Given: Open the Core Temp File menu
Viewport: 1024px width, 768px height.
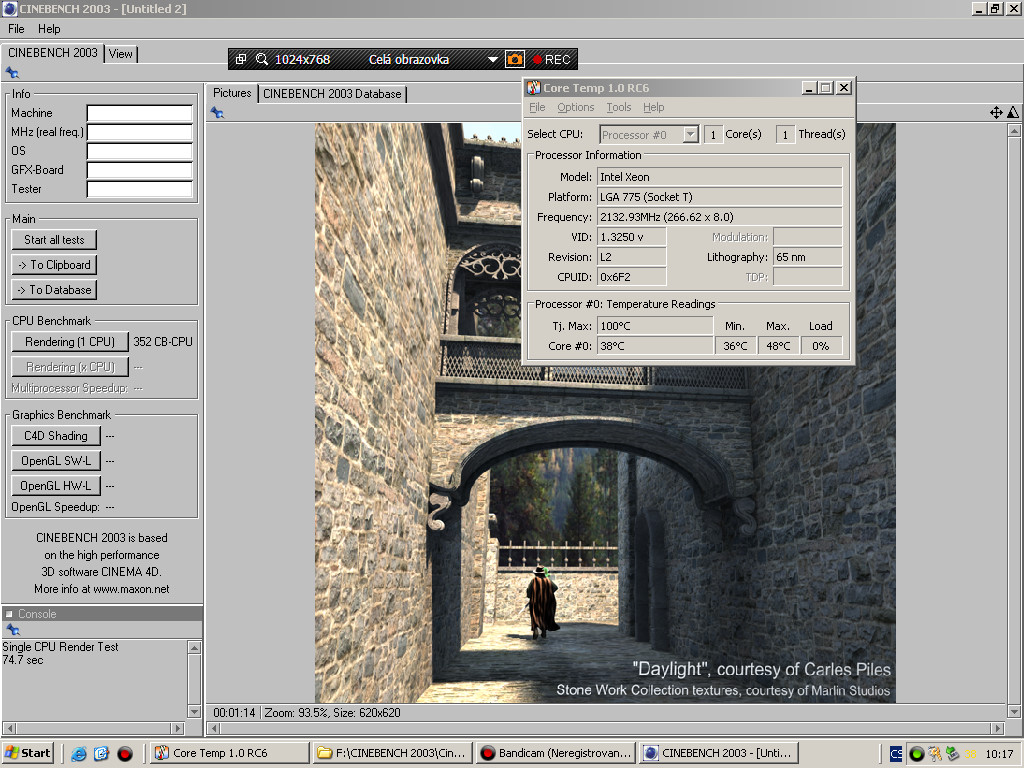Looking at the screenshot, I should (537, 107).
